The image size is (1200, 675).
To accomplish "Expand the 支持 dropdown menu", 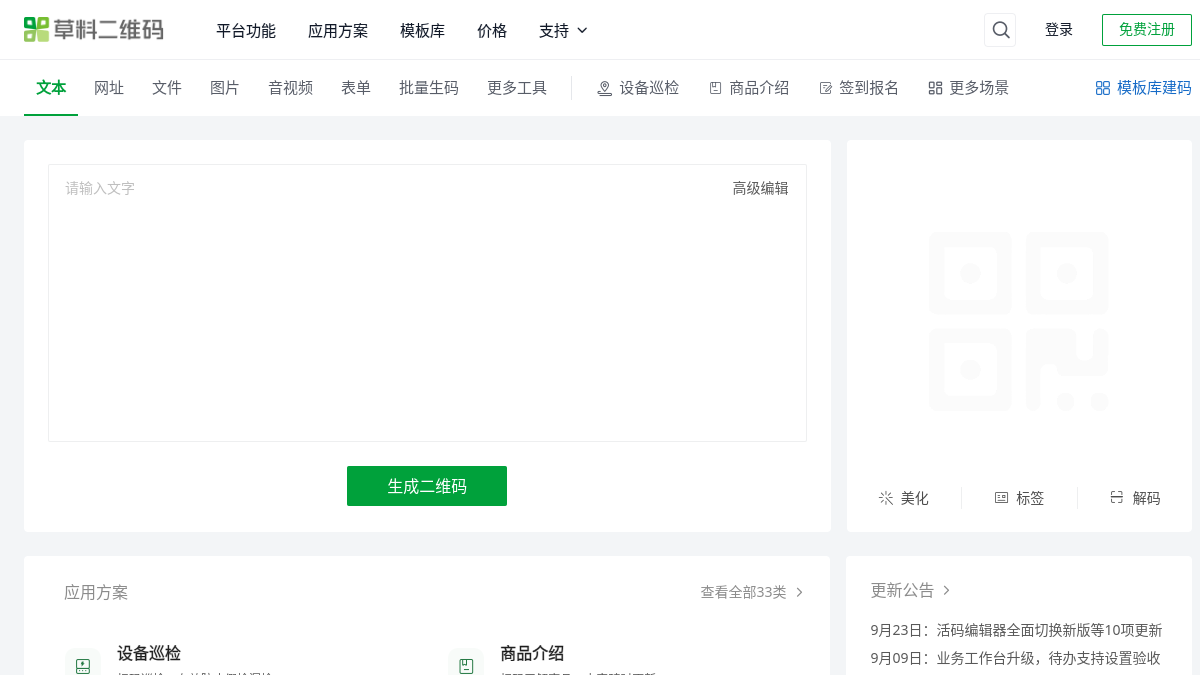I will pyautogui.click(x=563, y=31).
